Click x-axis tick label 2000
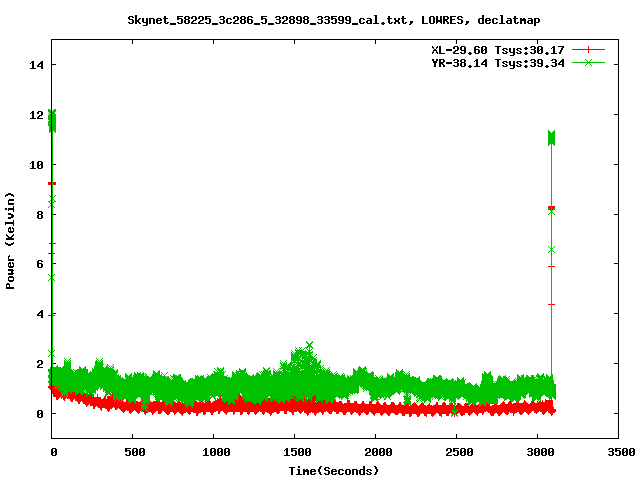The height and width of the screenshot is (480, 640). (378, 452)
